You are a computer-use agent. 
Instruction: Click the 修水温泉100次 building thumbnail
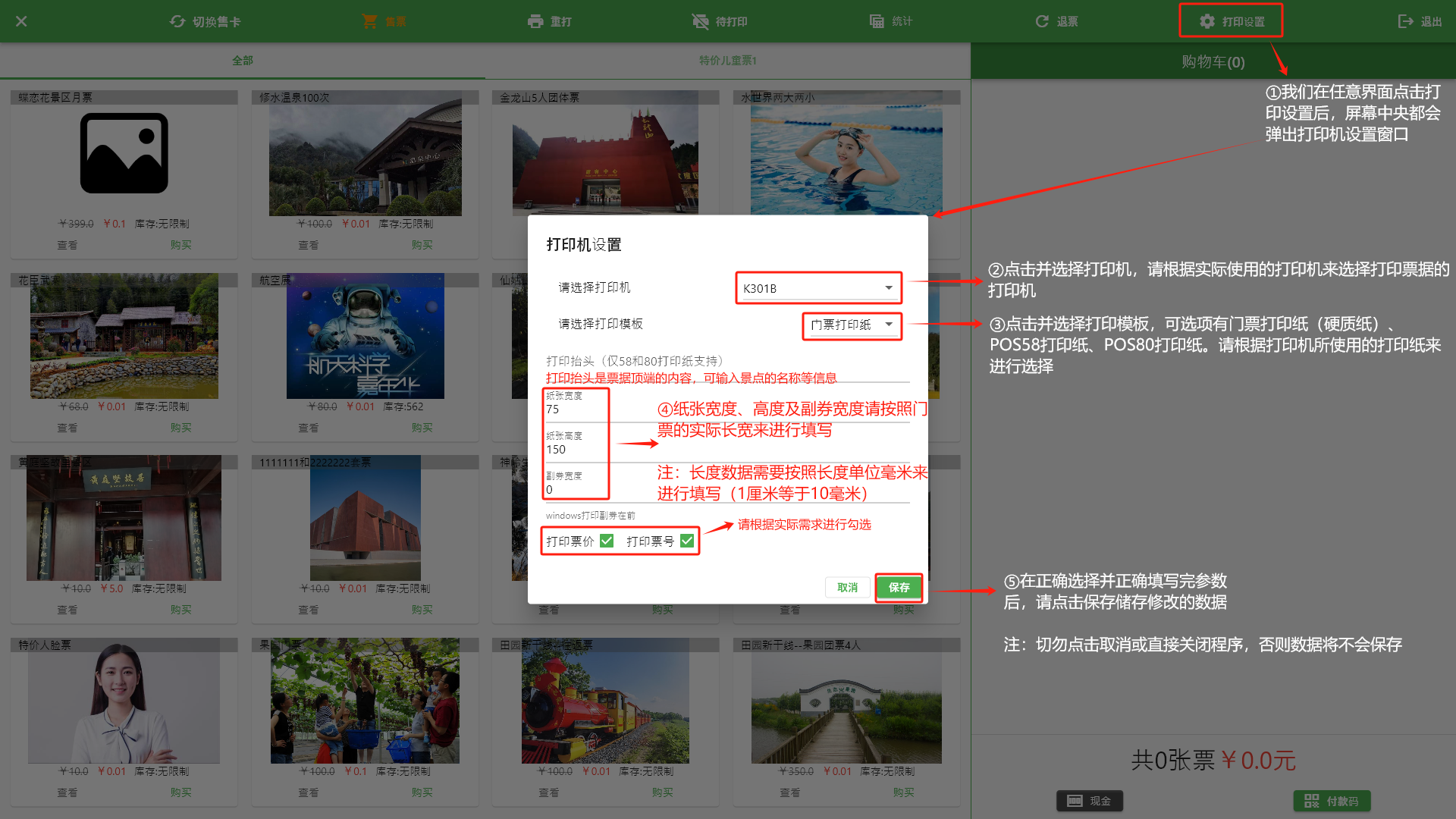click(x=366, y=154)
